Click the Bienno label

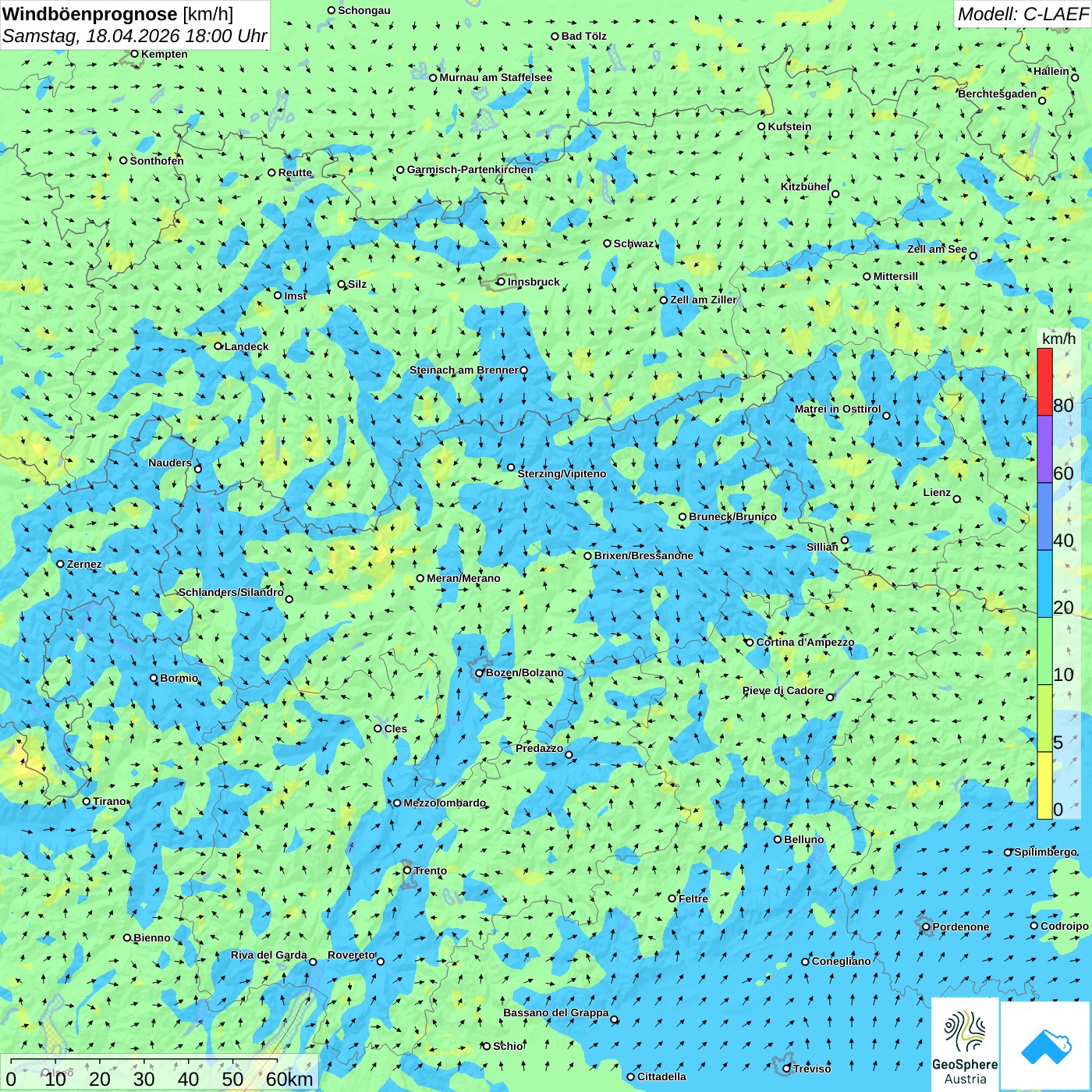click(151, 938)
